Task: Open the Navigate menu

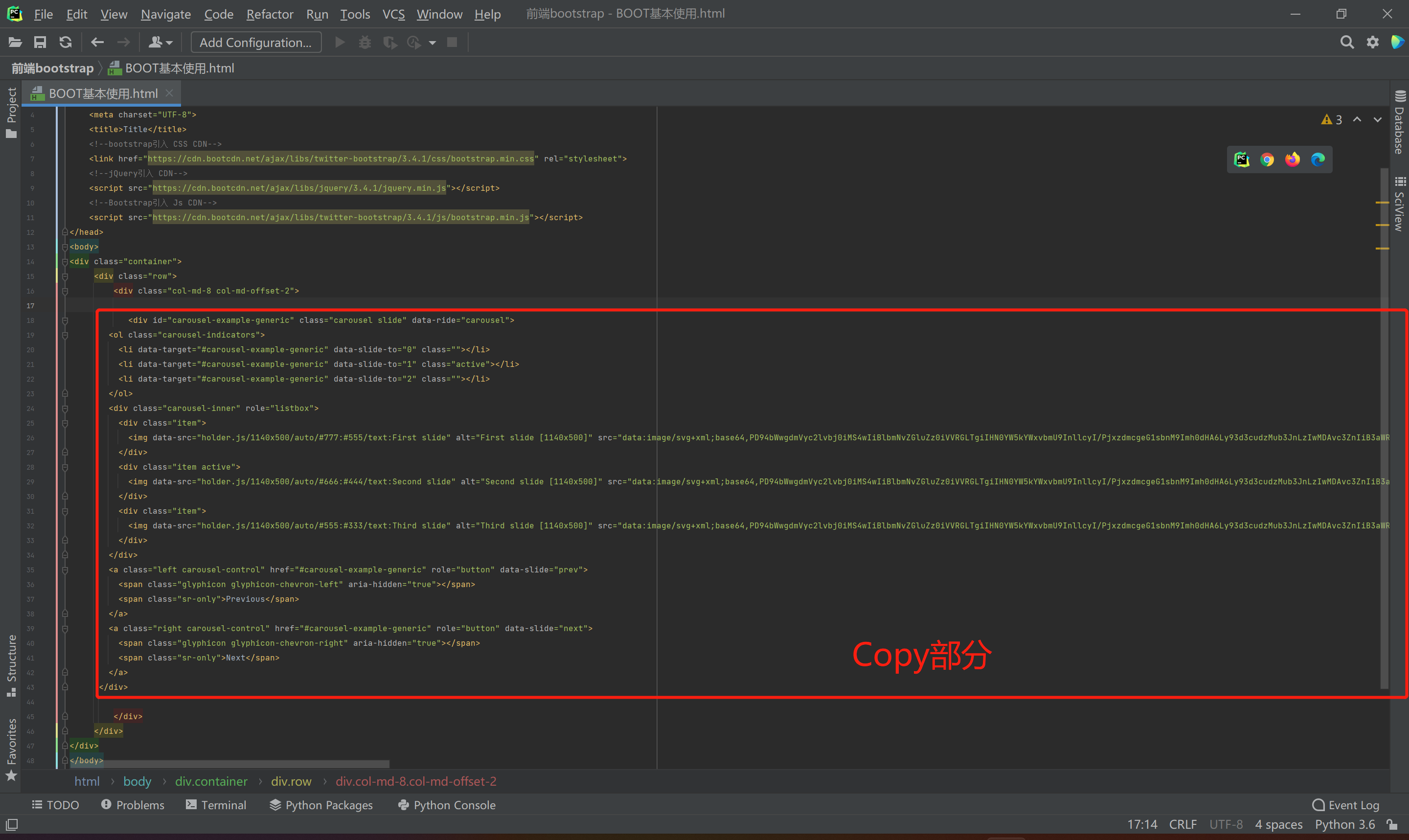Action: tap(166, 14)
